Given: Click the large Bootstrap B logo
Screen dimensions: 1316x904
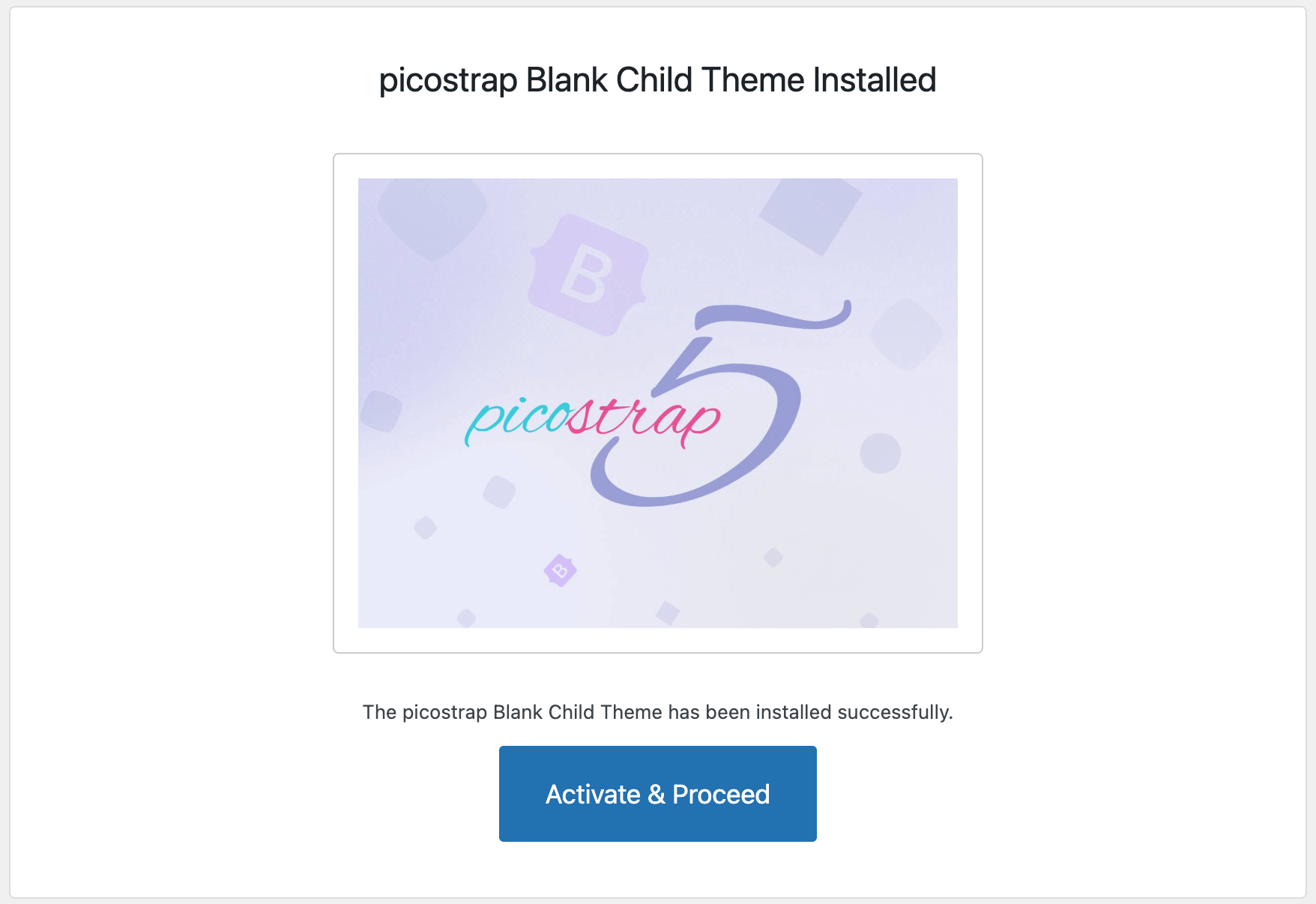Looking at the screenshot, I should tap(587, 274).
